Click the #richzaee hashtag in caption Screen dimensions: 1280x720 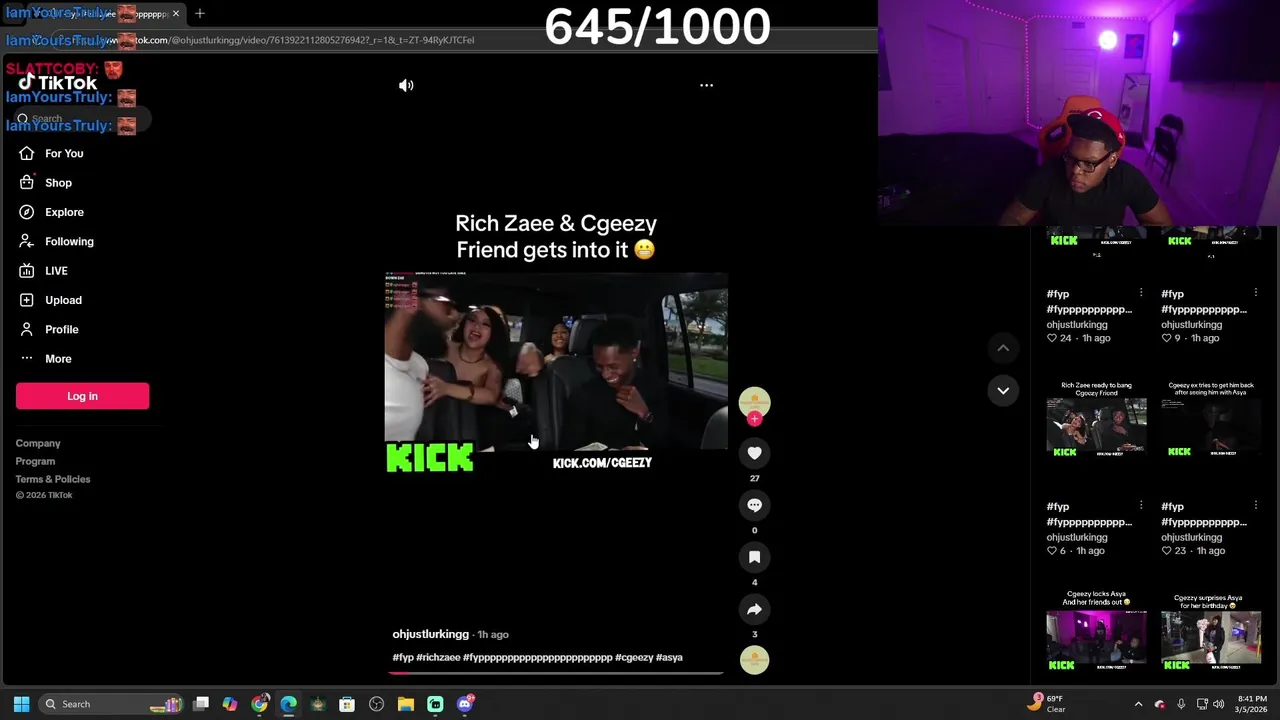pyautogui.click(x=438, y=658)
